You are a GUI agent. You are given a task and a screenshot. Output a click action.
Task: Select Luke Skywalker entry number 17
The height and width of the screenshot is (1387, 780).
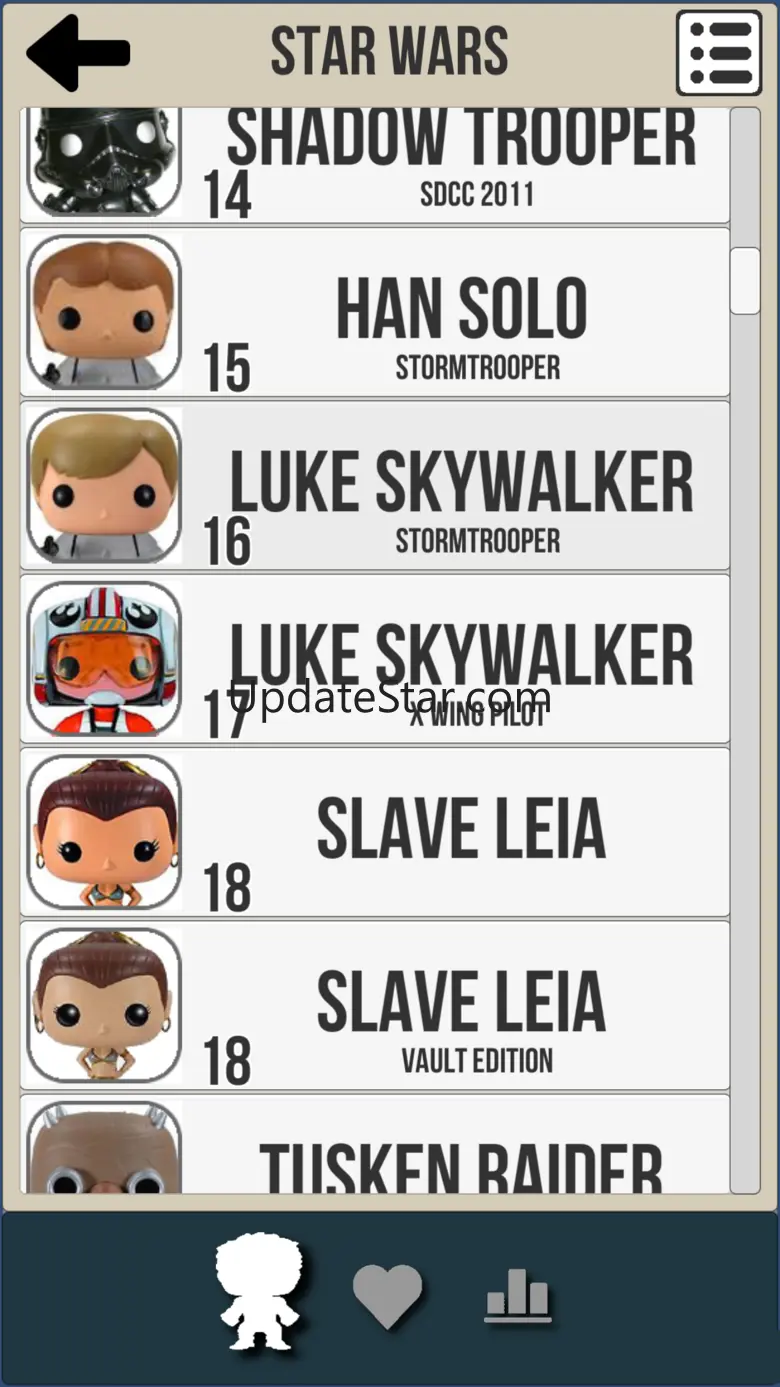pos(375,658)
